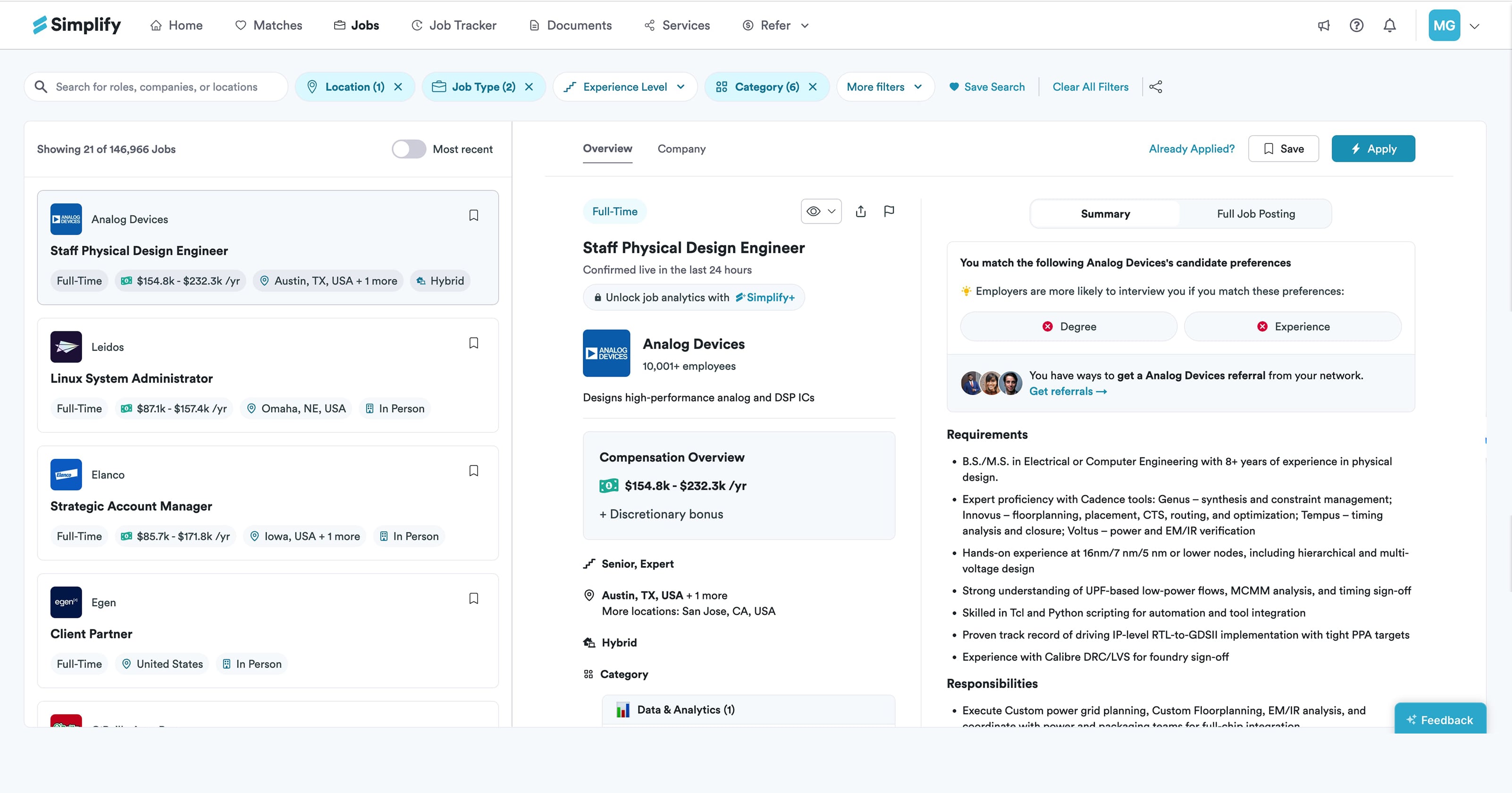Screen dimensions: 1512x793
Task: Click the search magnifier icon
Action: pos(41,87)
